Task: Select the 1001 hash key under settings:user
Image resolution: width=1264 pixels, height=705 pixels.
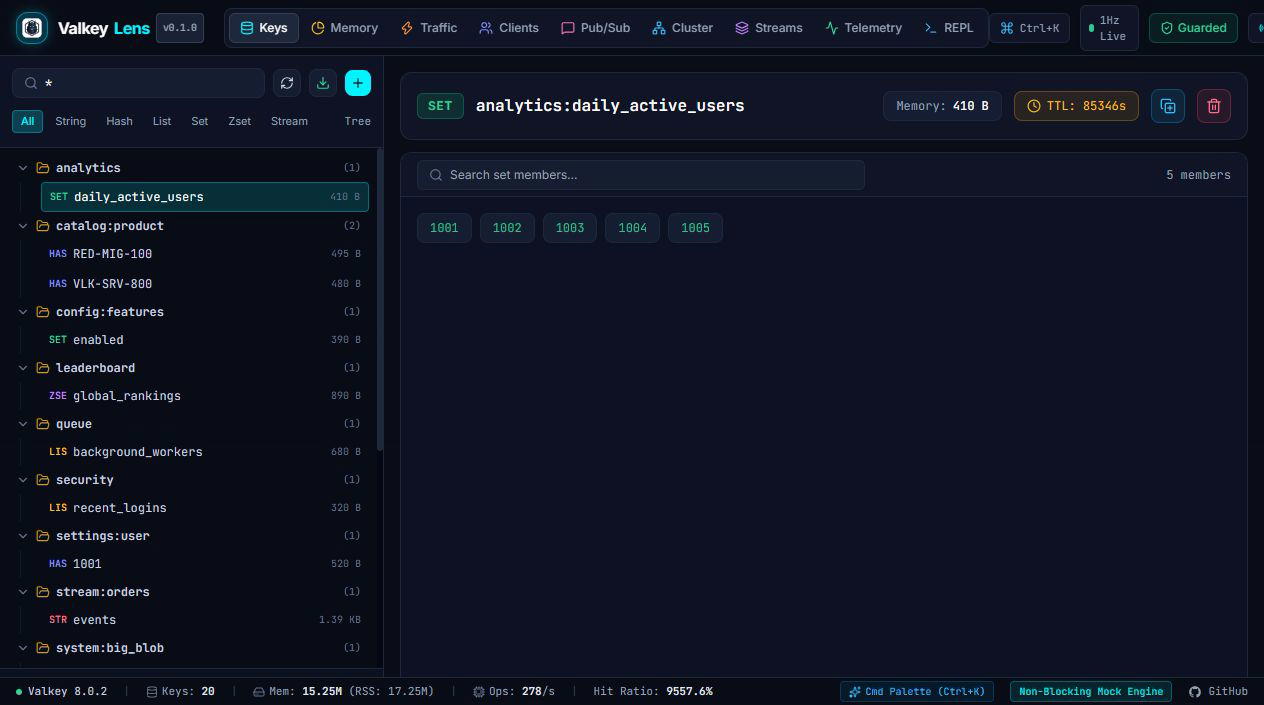Action: point(205,564)
